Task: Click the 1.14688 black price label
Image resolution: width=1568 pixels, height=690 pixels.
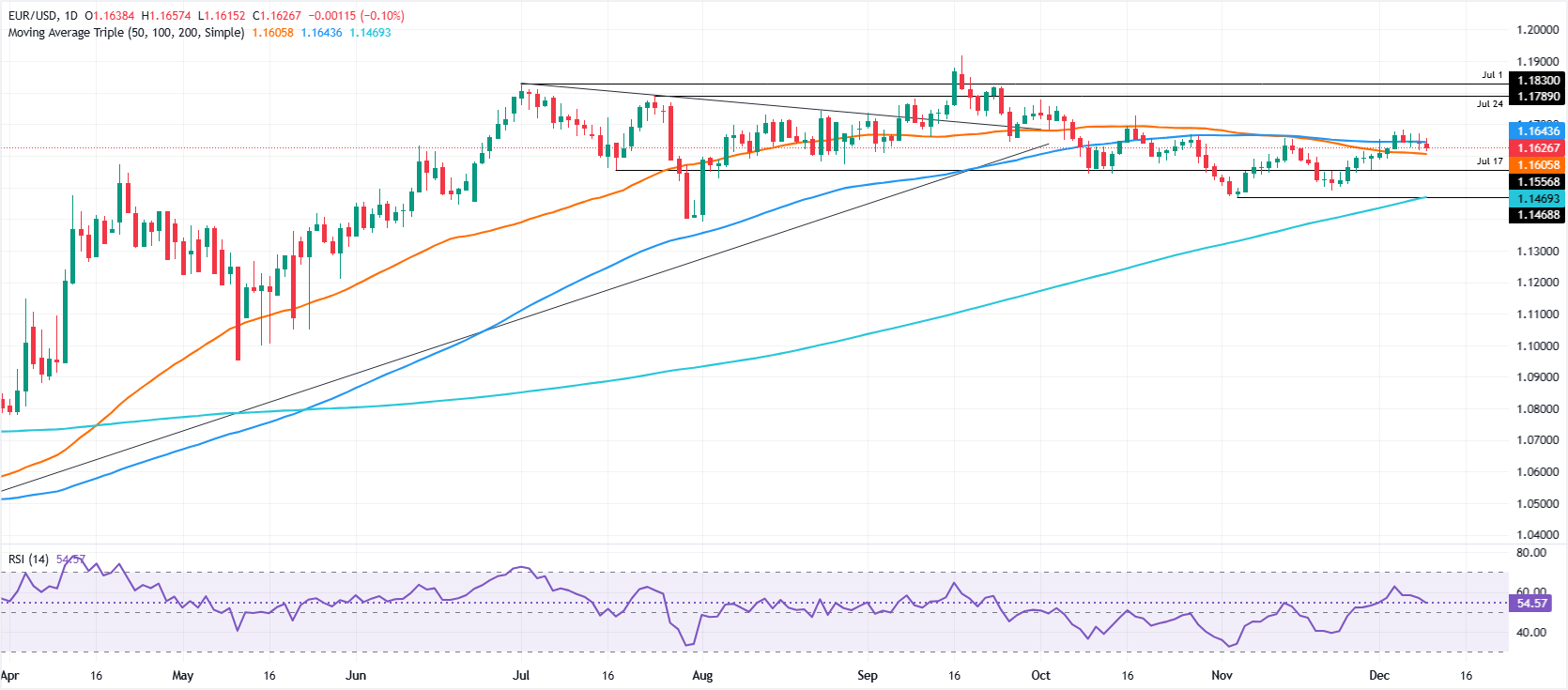Action: coord(1538,215)
